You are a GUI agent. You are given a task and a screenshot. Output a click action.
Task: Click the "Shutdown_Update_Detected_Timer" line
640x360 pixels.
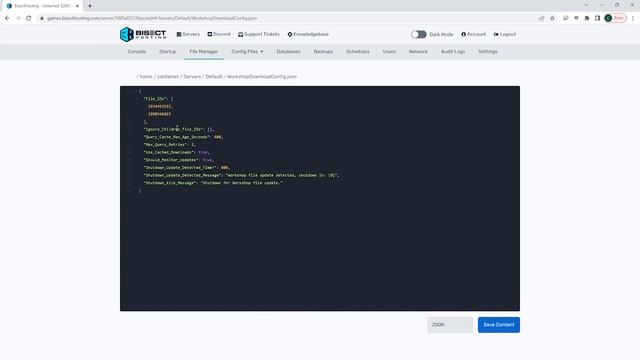187,168
